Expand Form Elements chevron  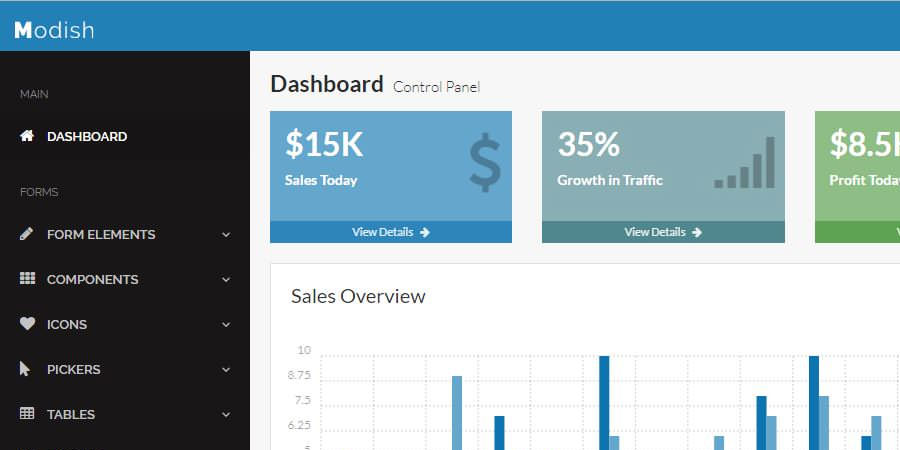click(x=226, y=235)
